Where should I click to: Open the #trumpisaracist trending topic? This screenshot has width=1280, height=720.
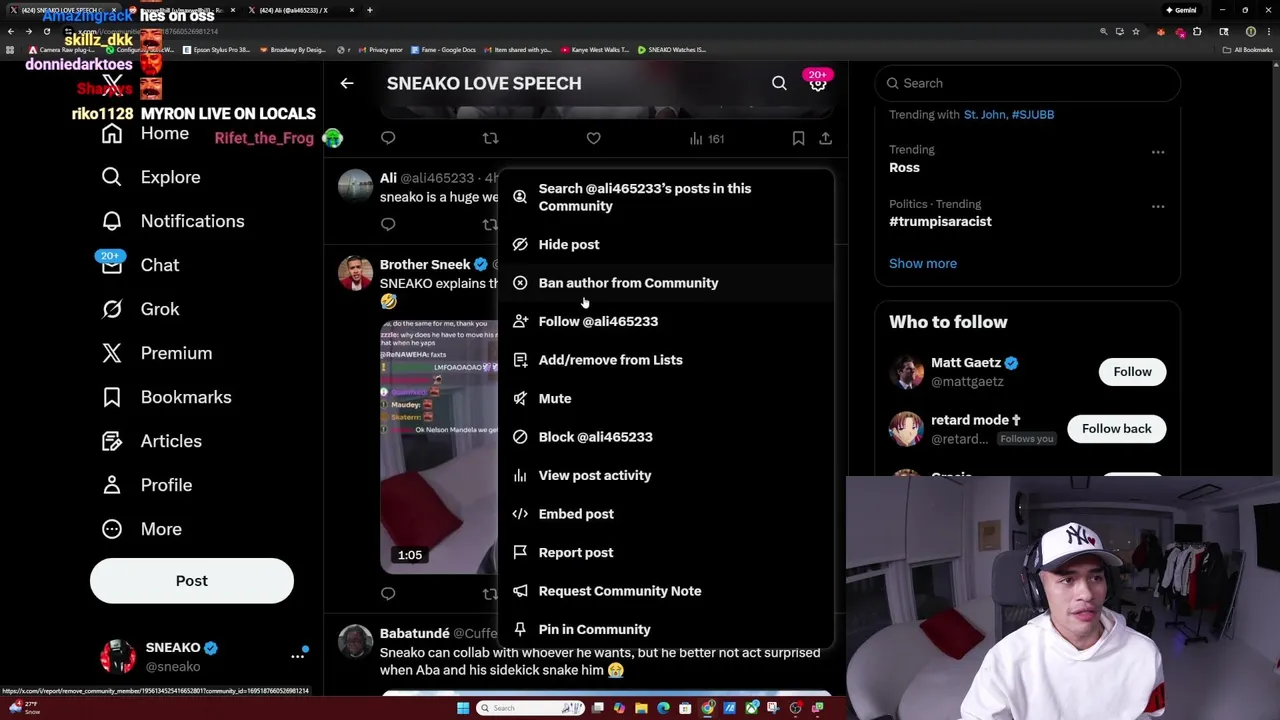pyautogui.click(x=940, y=221)
